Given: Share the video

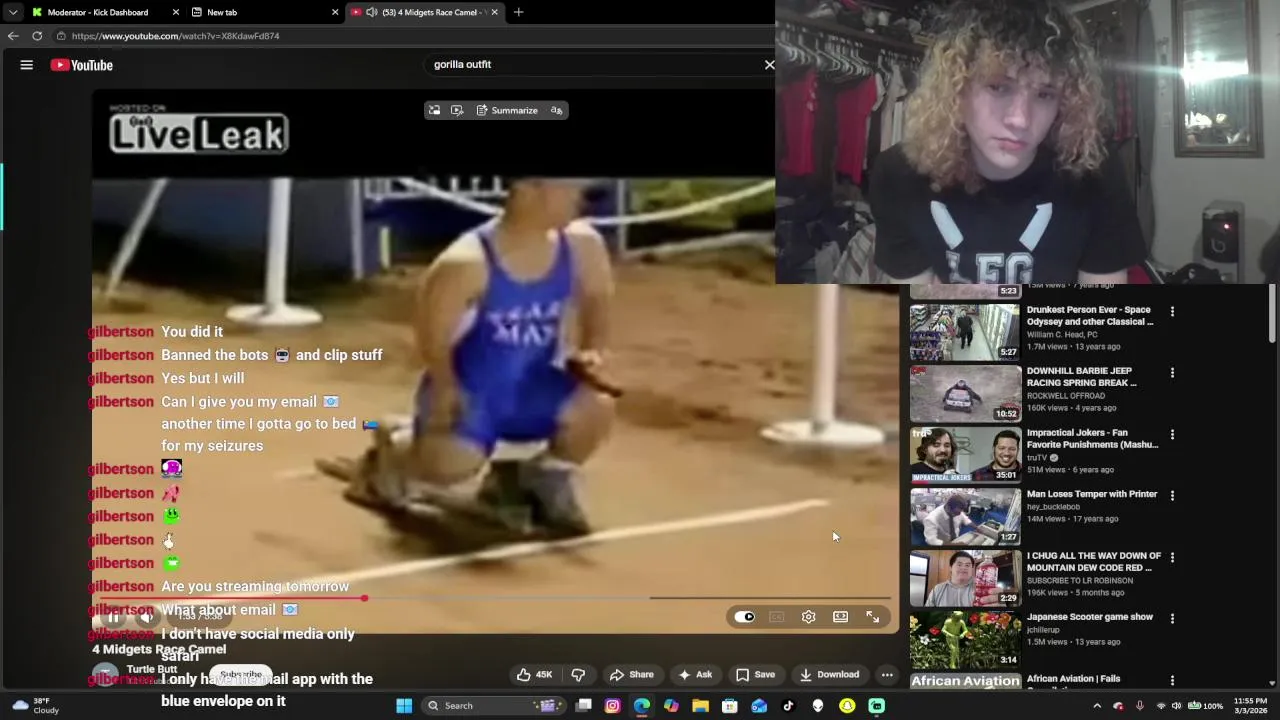Looking at the screenshot, I should pos(631,675).
